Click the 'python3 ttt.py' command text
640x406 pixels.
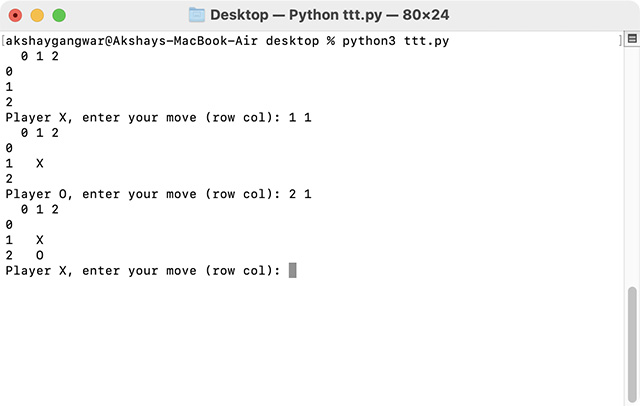(x=396, y=41)
